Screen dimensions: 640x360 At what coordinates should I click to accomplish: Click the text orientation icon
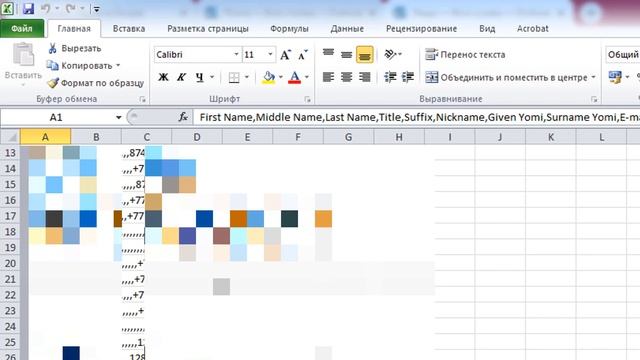click(x=390, y=54)
